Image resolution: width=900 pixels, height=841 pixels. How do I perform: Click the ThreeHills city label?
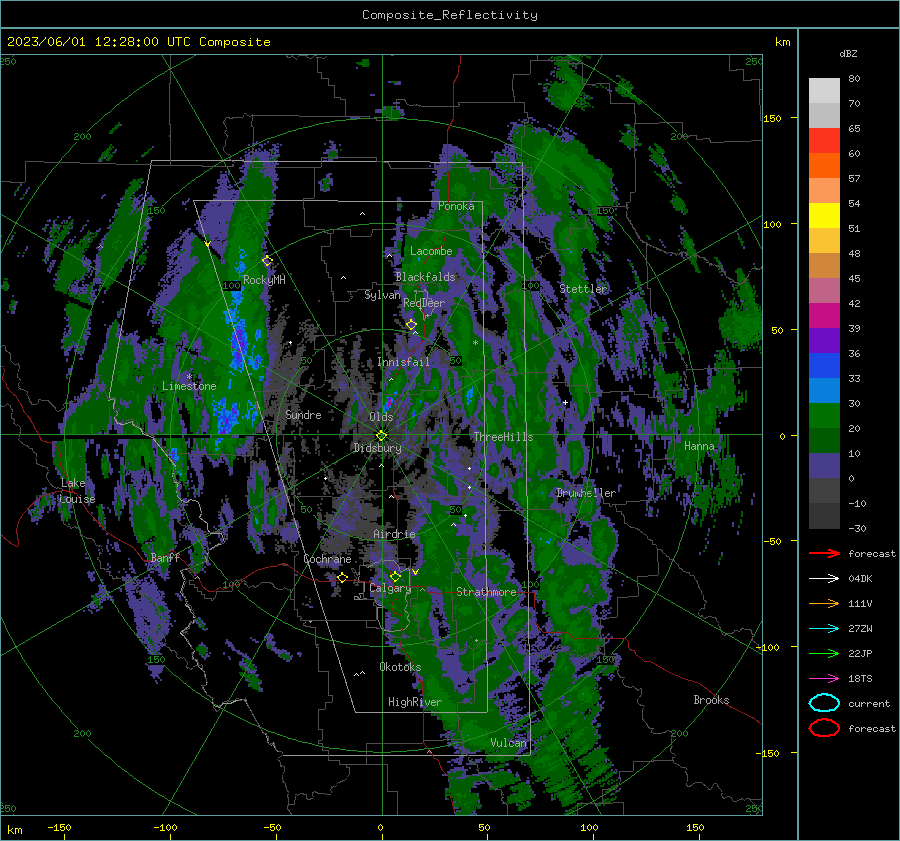[x=503, y=437]
